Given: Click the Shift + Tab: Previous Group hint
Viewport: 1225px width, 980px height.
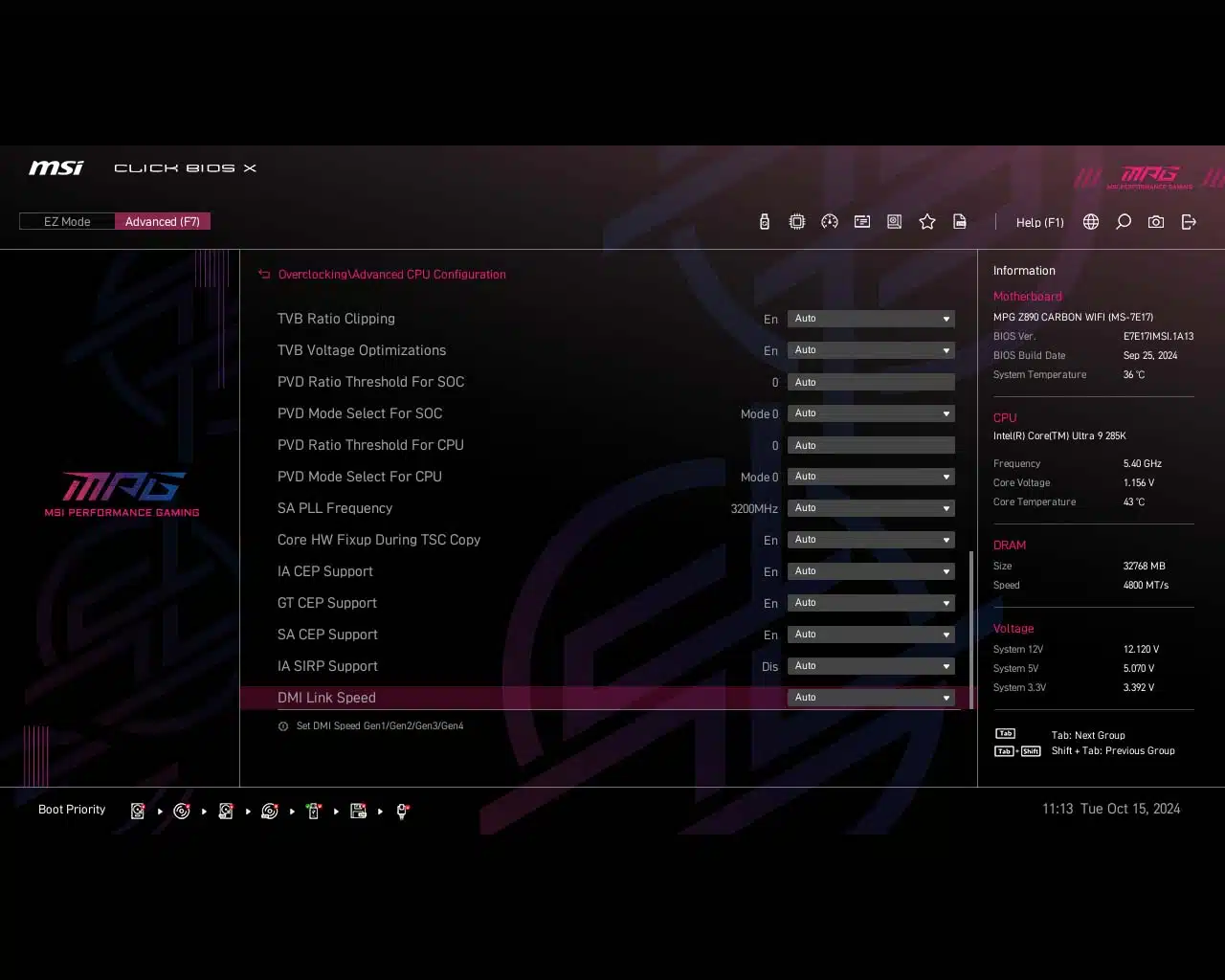Looking at the screenshot, I should [x=1113, y=751].
